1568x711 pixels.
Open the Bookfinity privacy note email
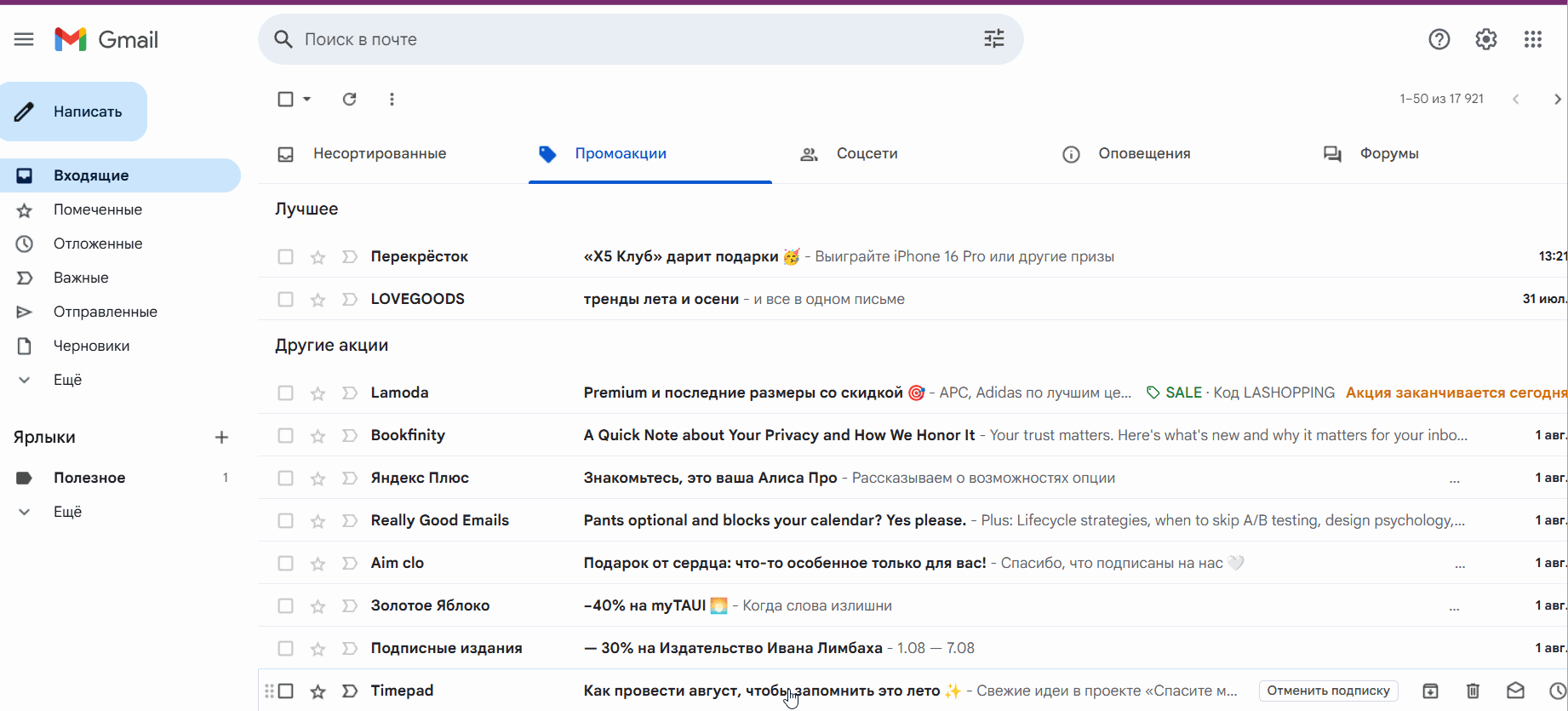tap(913, 435)
